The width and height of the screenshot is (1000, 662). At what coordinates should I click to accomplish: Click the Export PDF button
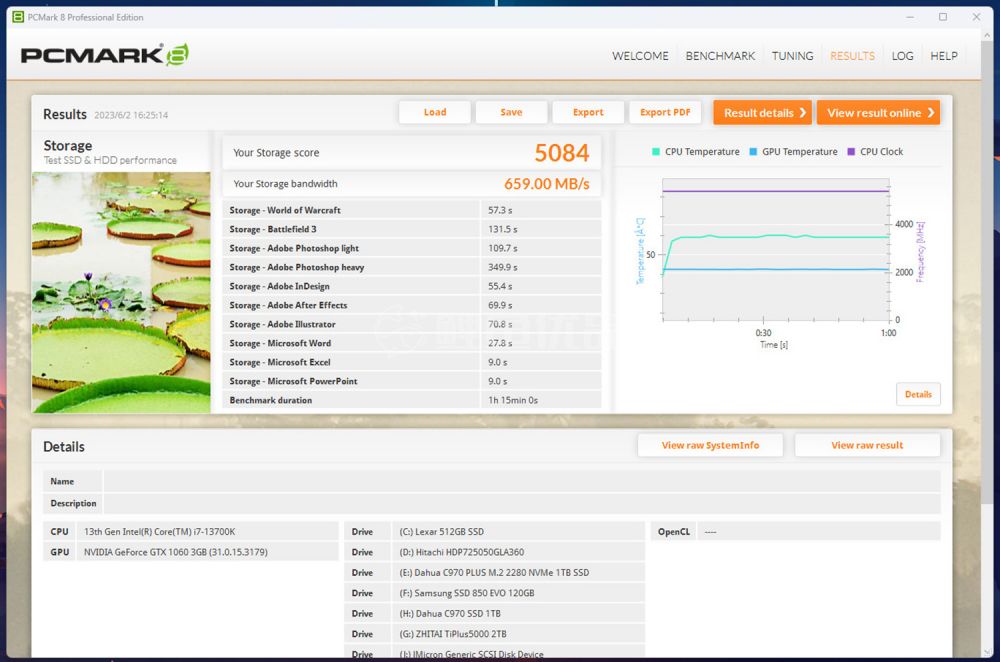tap(665, 112)
